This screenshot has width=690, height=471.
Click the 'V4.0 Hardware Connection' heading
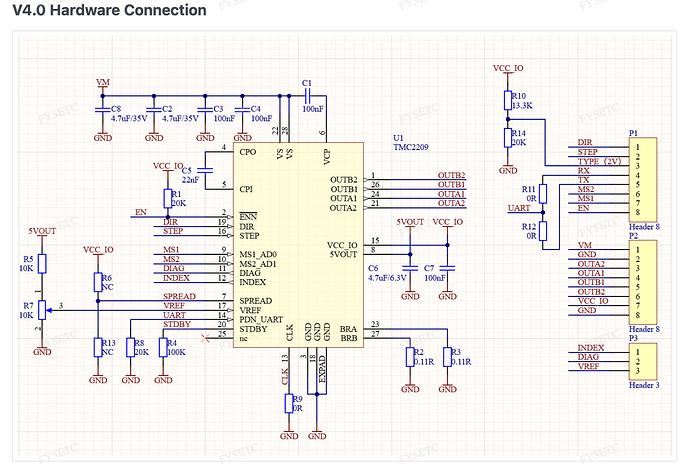click(x=110, y=10)
